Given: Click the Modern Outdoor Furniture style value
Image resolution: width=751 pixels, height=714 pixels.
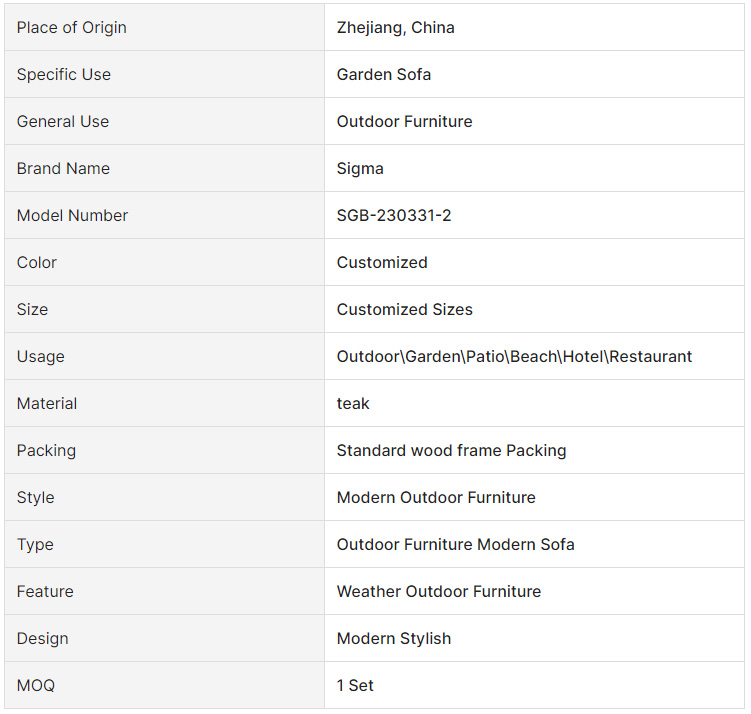Looking at the screenshot, I should click(x=436, y=498).
